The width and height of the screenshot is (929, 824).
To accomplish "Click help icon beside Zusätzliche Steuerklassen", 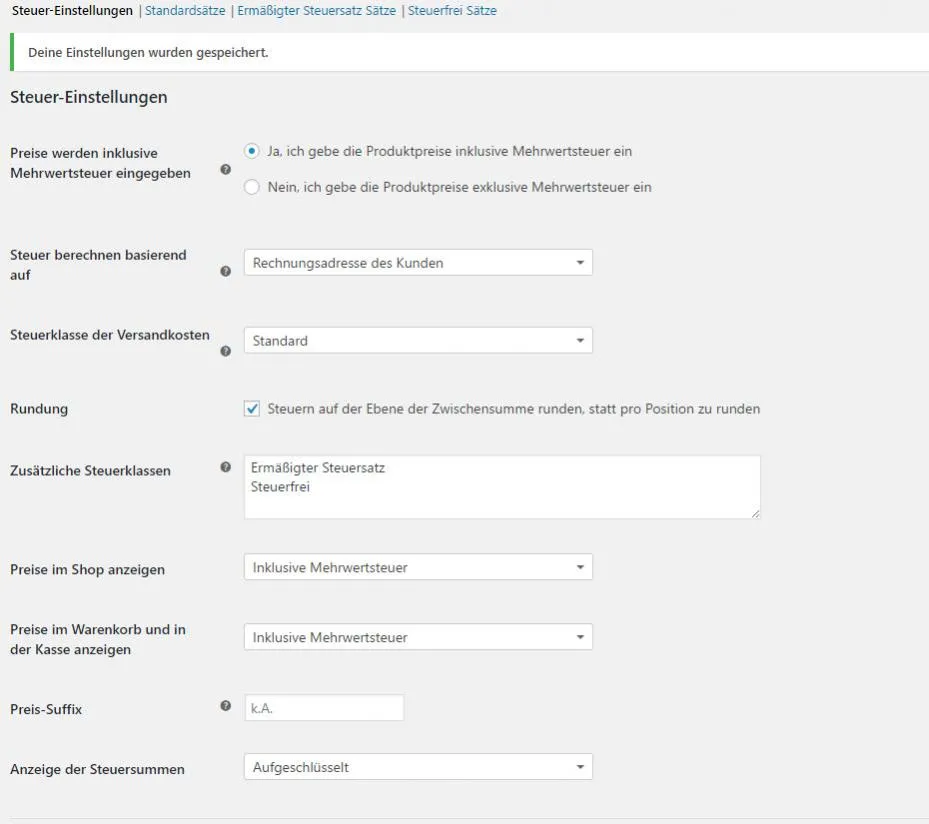I will pos(226,467).
